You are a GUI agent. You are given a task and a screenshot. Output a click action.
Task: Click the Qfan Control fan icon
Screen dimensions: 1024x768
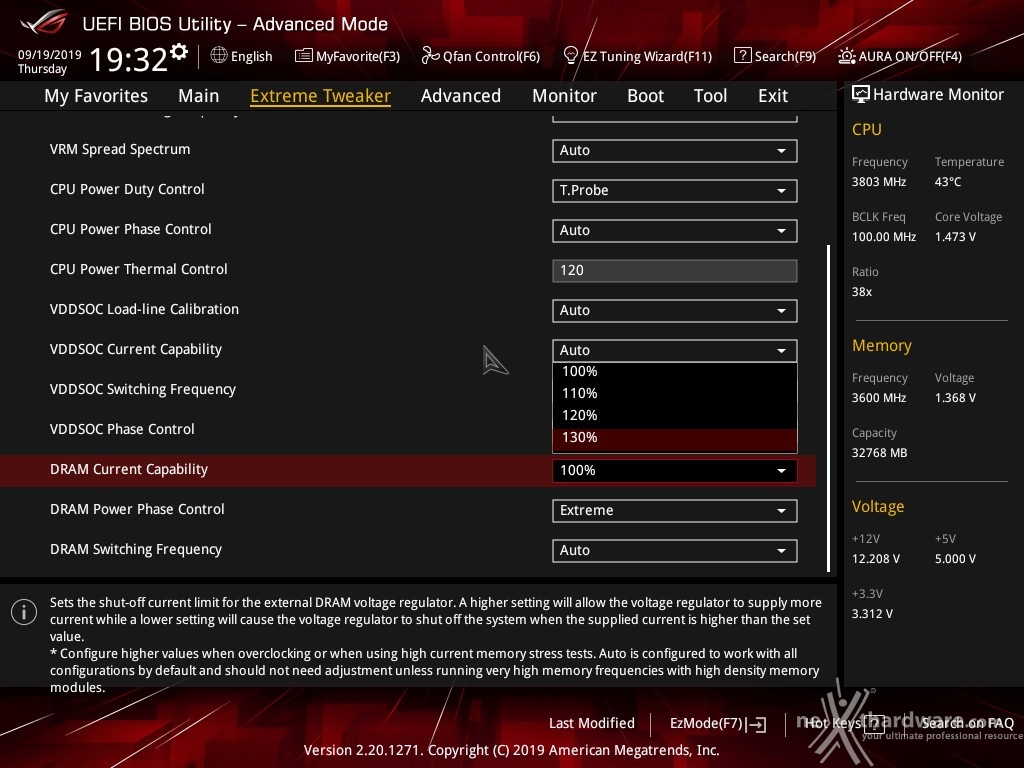pos(430,56)
